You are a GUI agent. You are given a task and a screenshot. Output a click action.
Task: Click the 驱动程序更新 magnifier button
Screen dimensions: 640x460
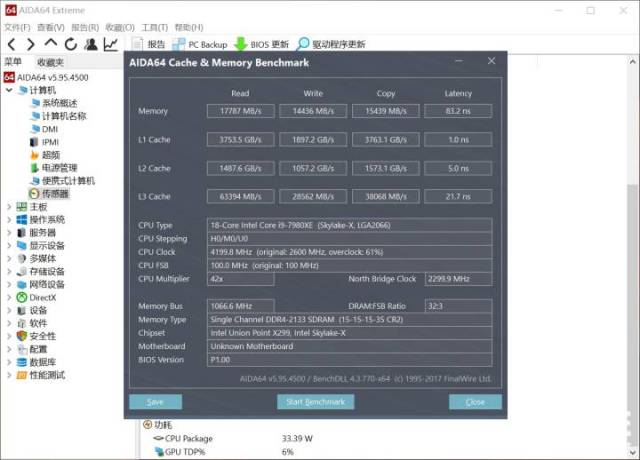[x=331, y=44]
